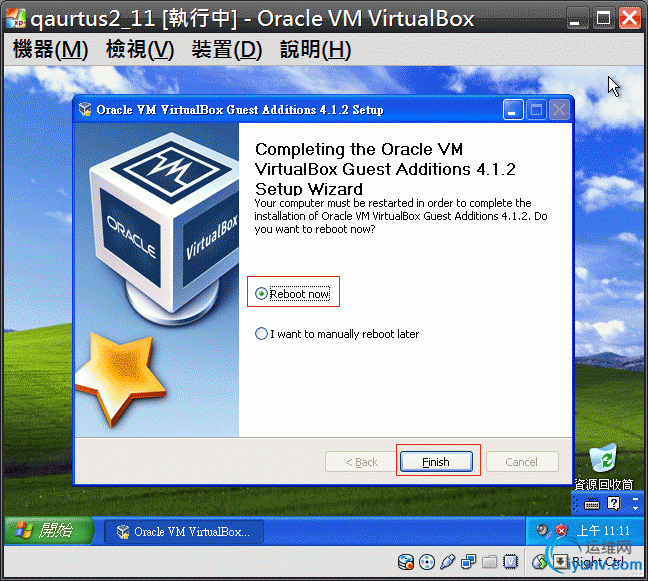Open the Recycle Bin on the desktop

(x=603, y=466)
